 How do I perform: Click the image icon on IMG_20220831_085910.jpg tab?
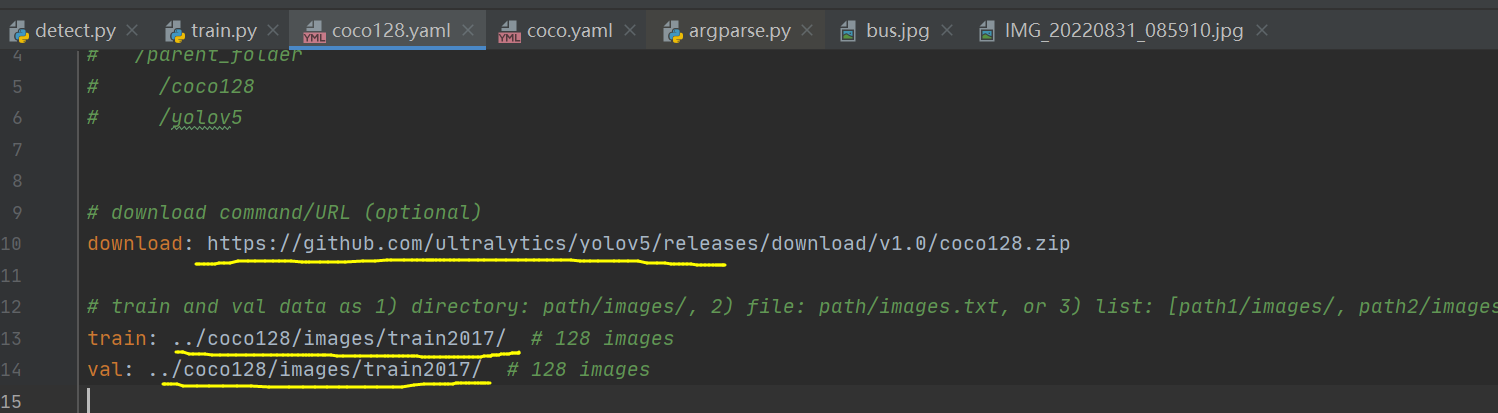pos(987,32)
